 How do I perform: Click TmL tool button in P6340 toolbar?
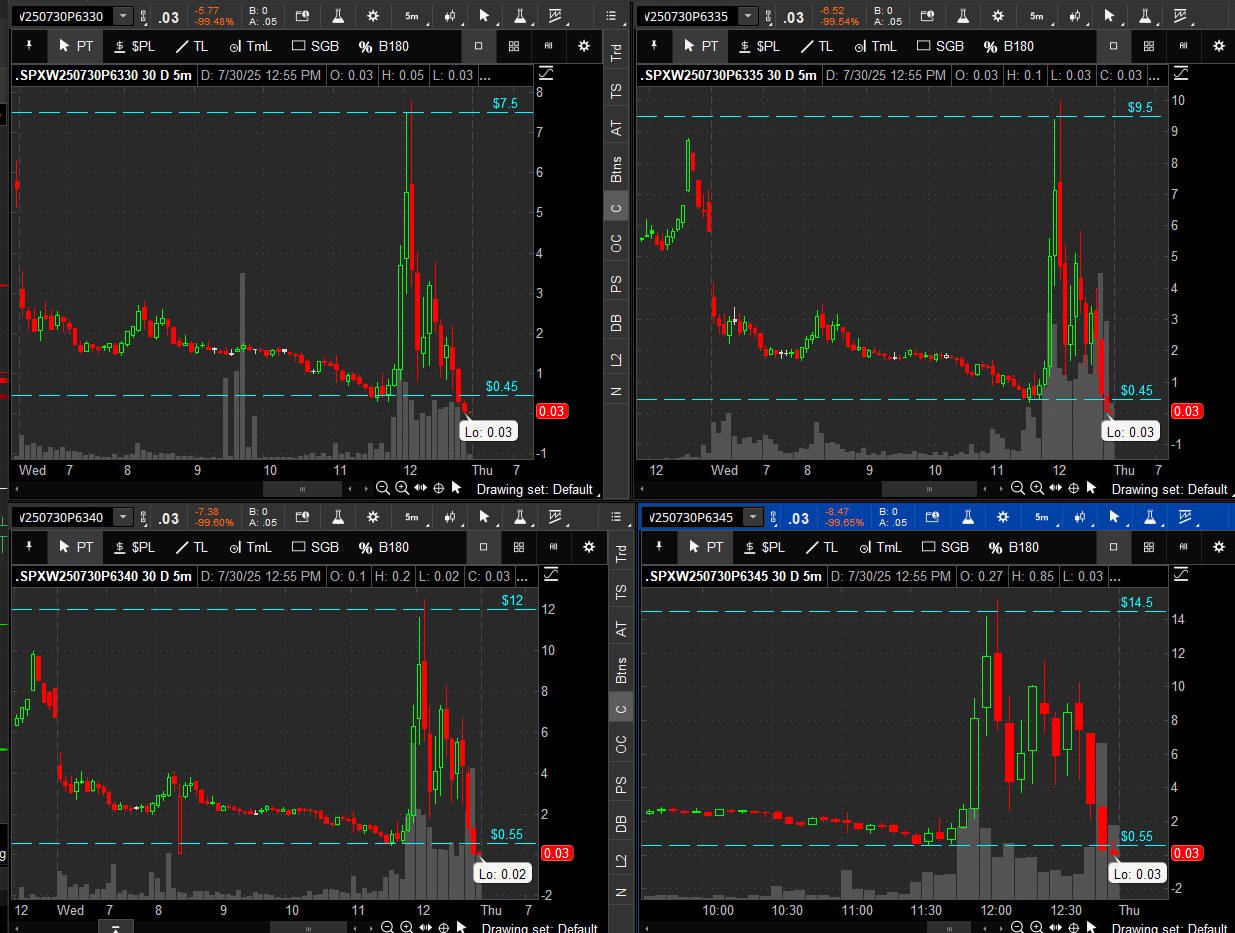(250, 547)
